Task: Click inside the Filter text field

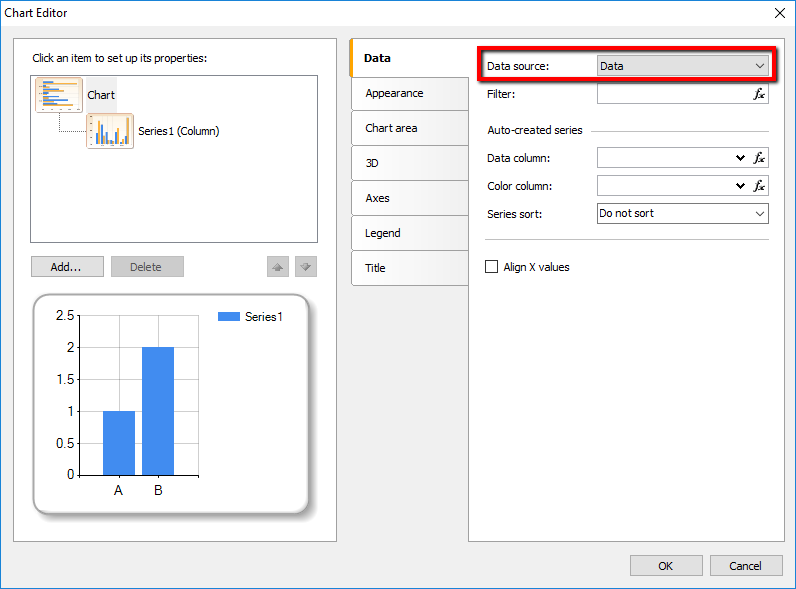Action: (672, 94)
